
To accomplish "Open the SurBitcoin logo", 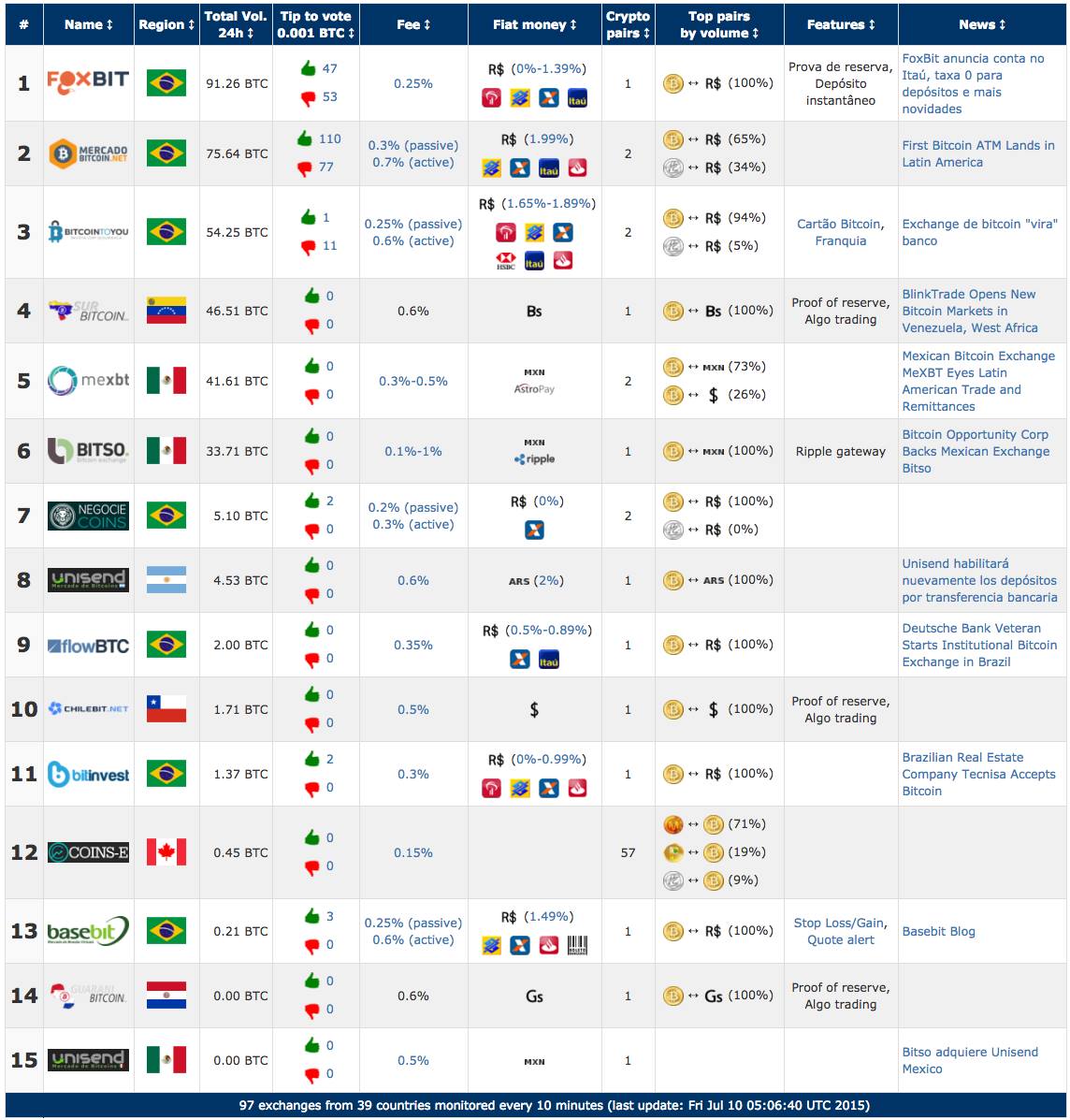I will click(x=89, y=311).
